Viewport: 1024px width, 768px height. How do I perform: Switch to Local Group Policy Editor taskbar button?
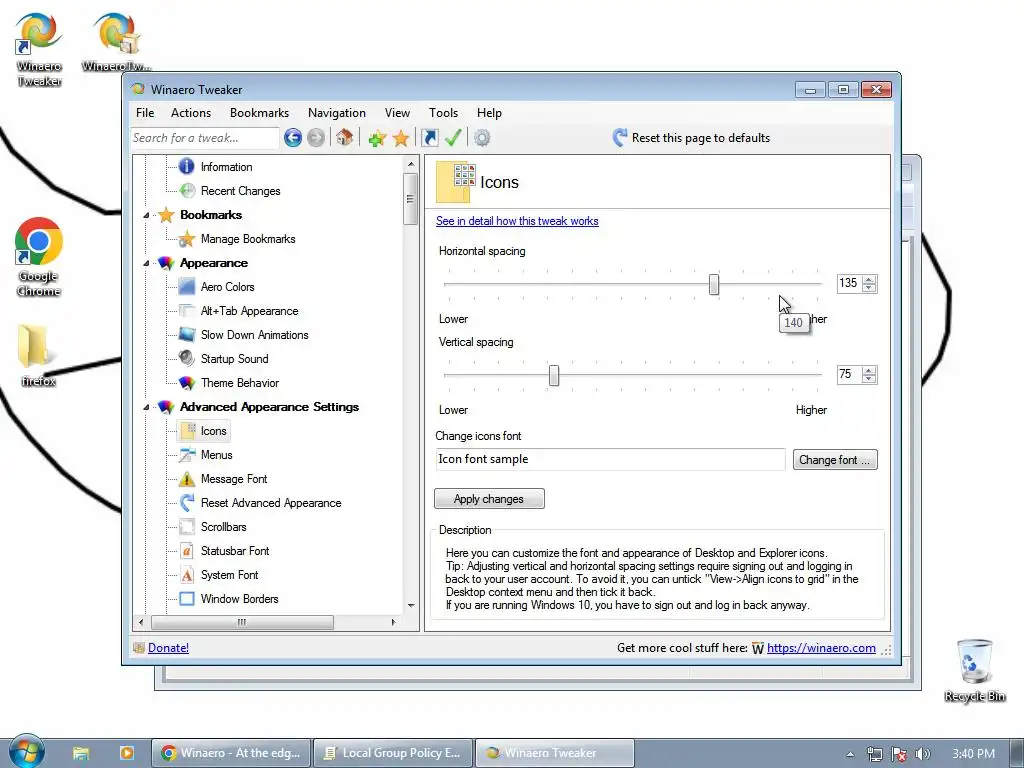tap(393, 753)
